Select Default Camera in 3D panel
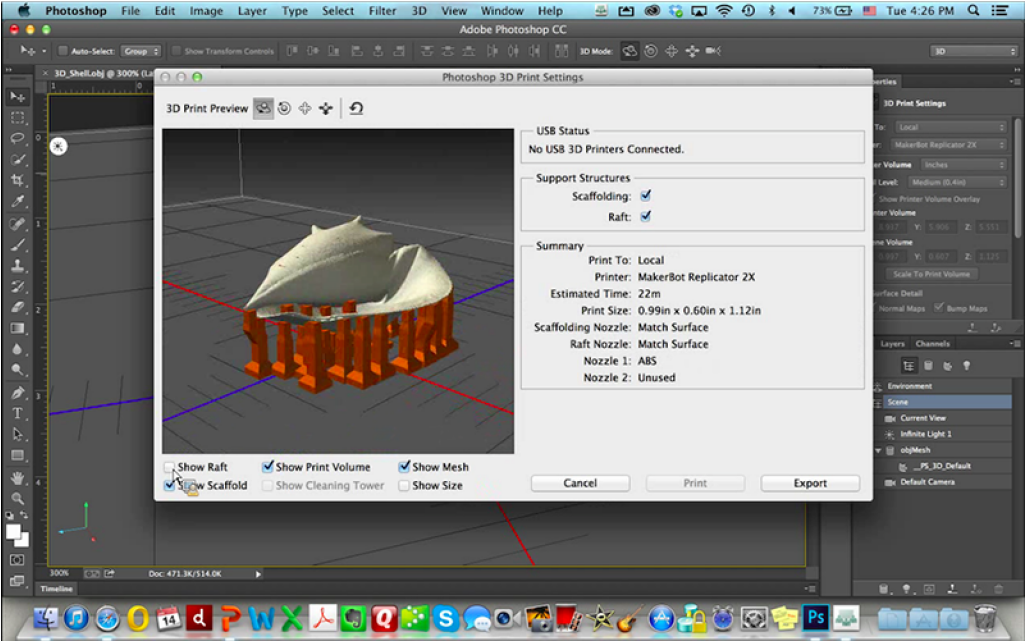This screenshot has width=1025, height=641. [x=927, y=482]
